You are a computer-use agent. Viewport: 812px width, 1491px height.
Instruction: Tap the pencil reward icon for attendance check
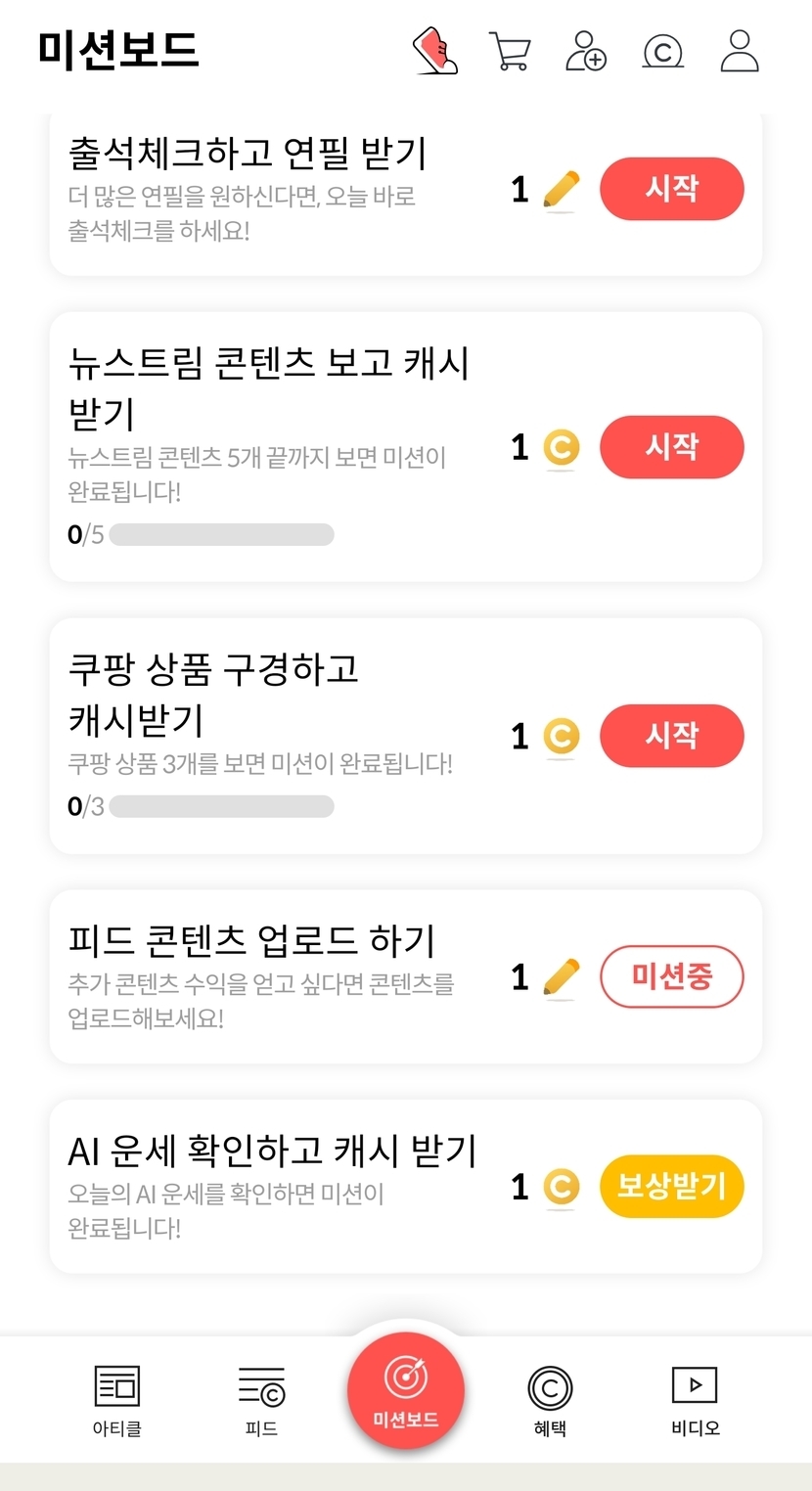pos(561,190)
